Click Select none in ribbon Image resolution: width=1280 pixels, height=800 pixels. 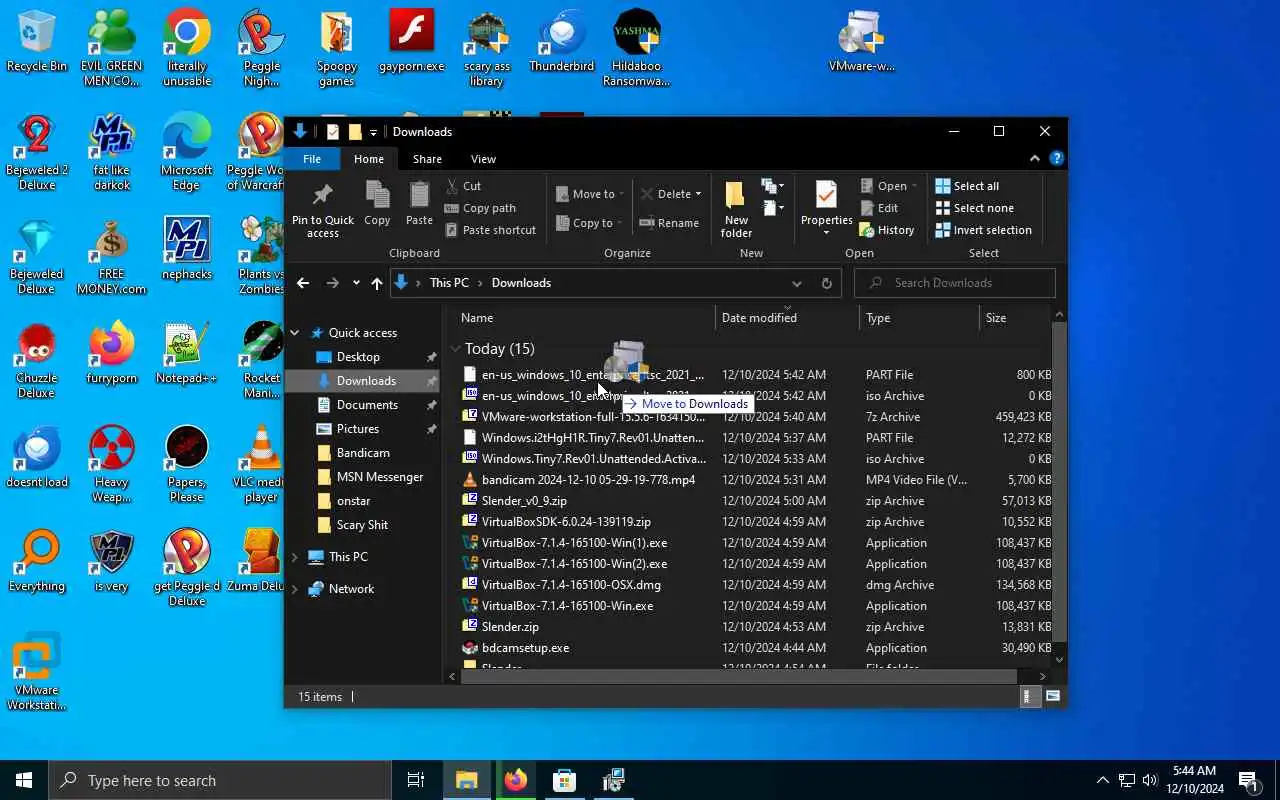[x=974, y=208]
